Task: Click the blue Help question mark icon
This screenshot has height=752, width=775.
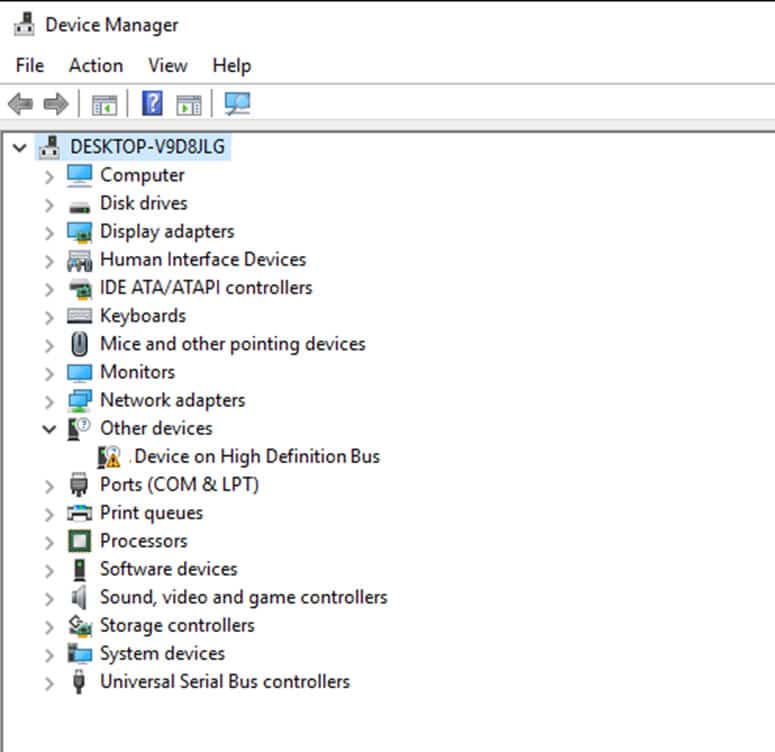Action: click(152, 103)
